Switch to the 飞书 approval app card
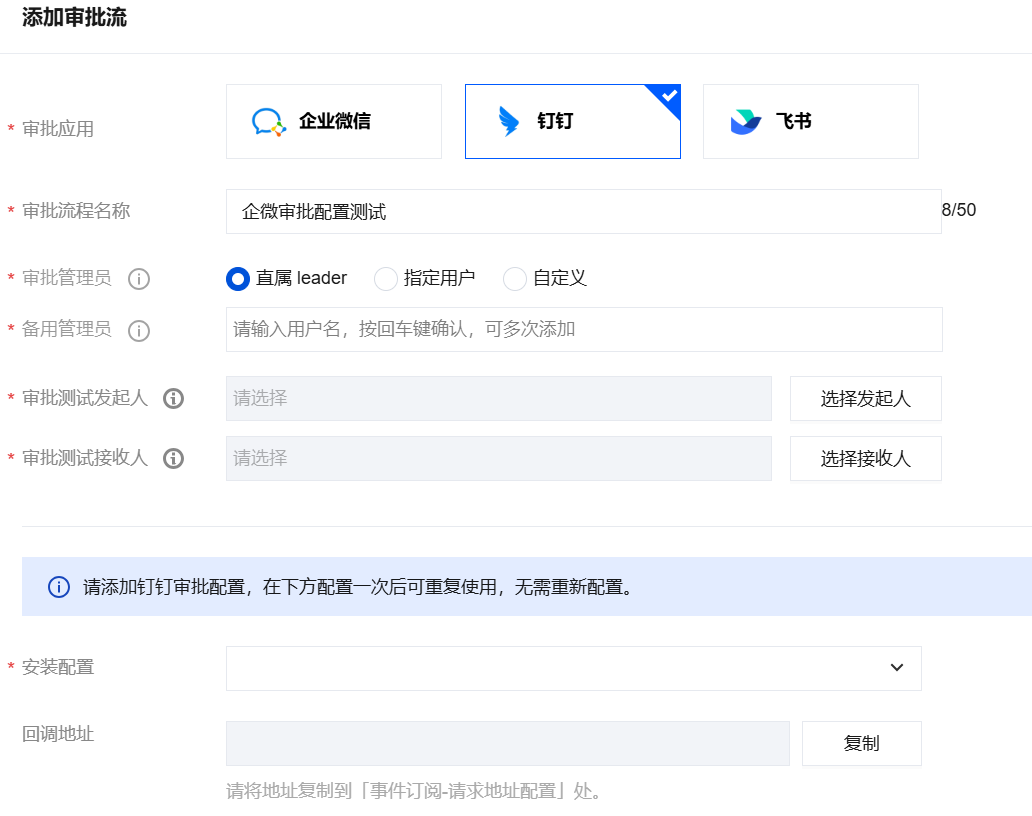Image resolution: width=1032 pixels, height=816 pixels. [x=810, y=122]
